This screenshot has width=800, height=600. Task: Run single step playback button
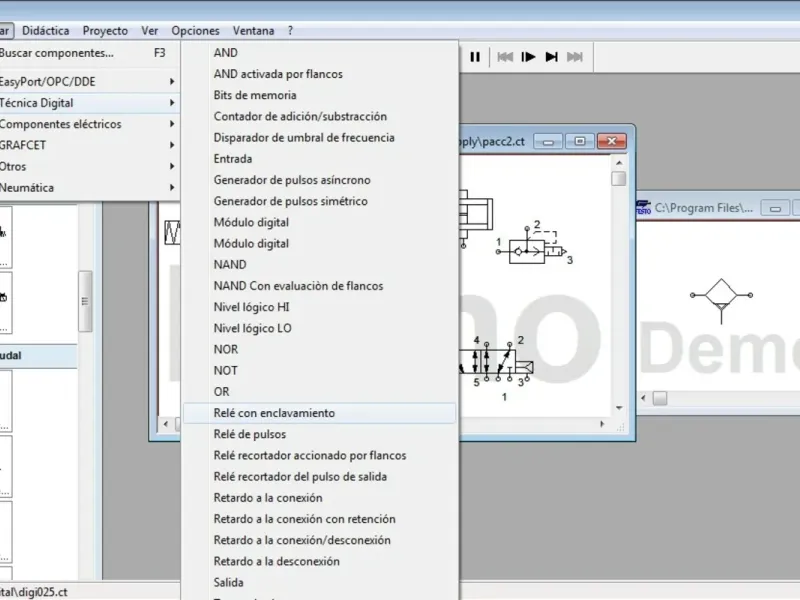(x=528, y=57)
